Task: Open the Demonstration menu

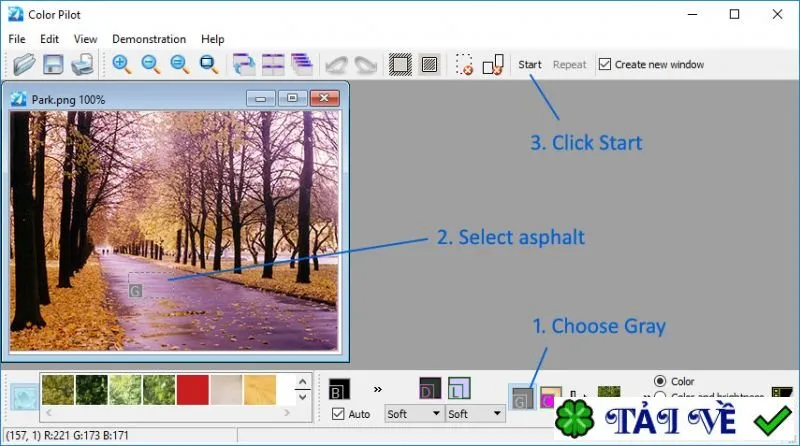Action: tap(149, 39)
